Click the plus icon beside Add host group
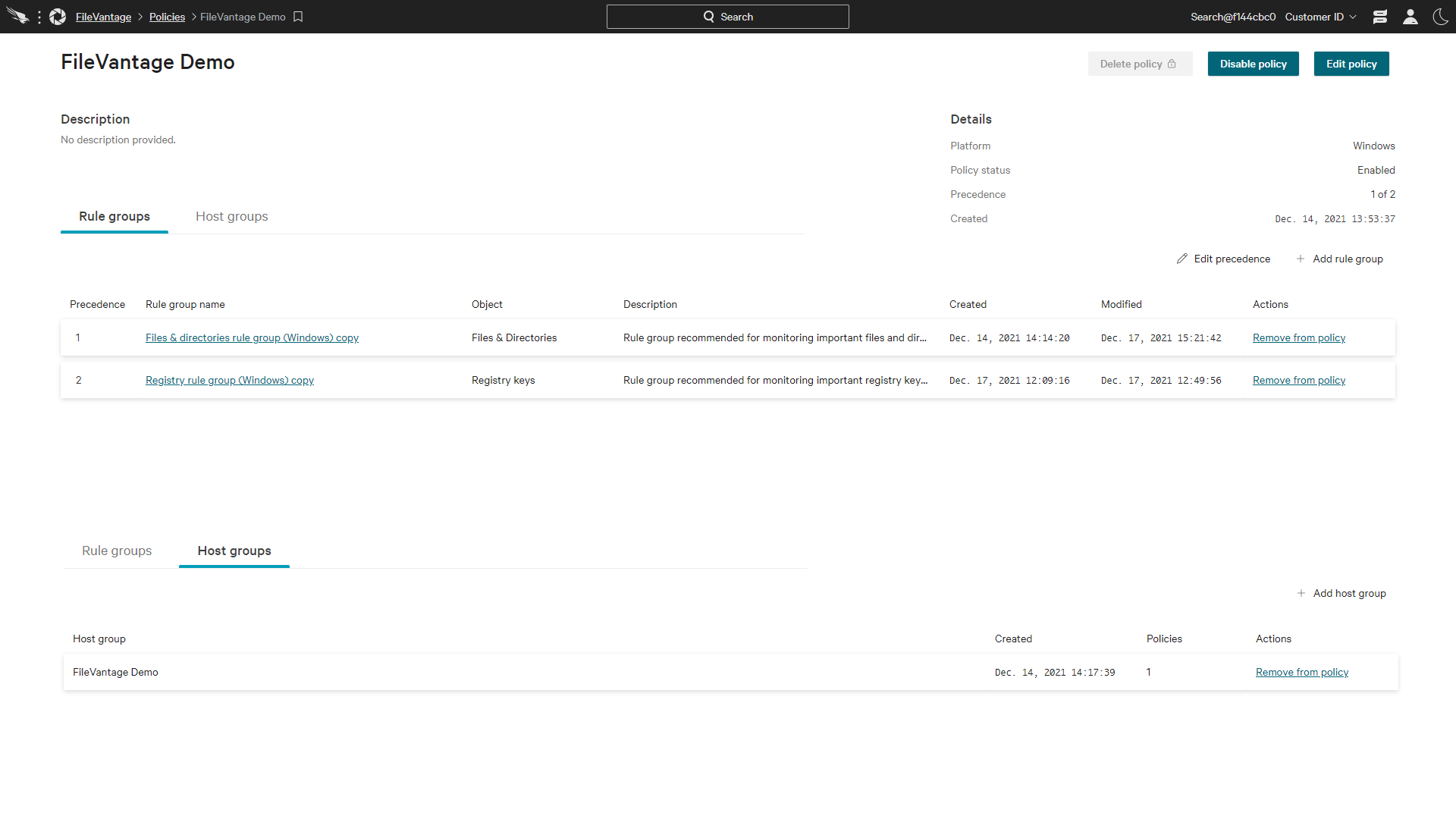This screenshot has height=819, width=1456. pos(1301,593)
